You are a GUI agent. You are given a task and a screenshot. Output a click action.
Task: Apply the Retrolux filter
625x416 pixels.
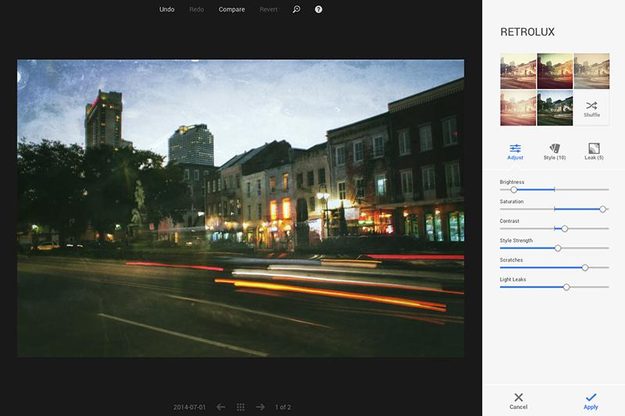[591, 401]
